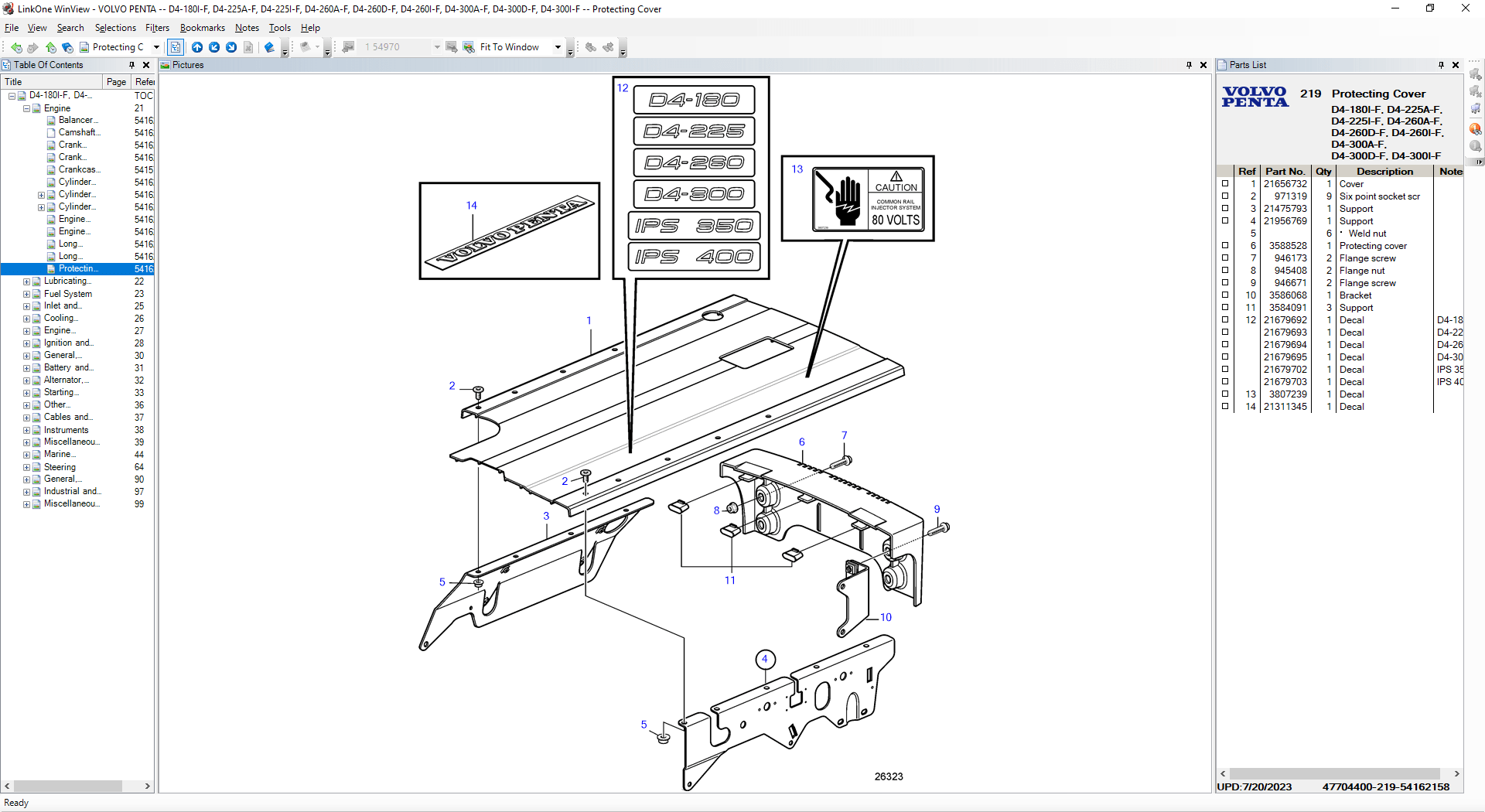1485x812 pixels.
Task: Click the next picture arrow icon
Action: [x=452, y=47]
